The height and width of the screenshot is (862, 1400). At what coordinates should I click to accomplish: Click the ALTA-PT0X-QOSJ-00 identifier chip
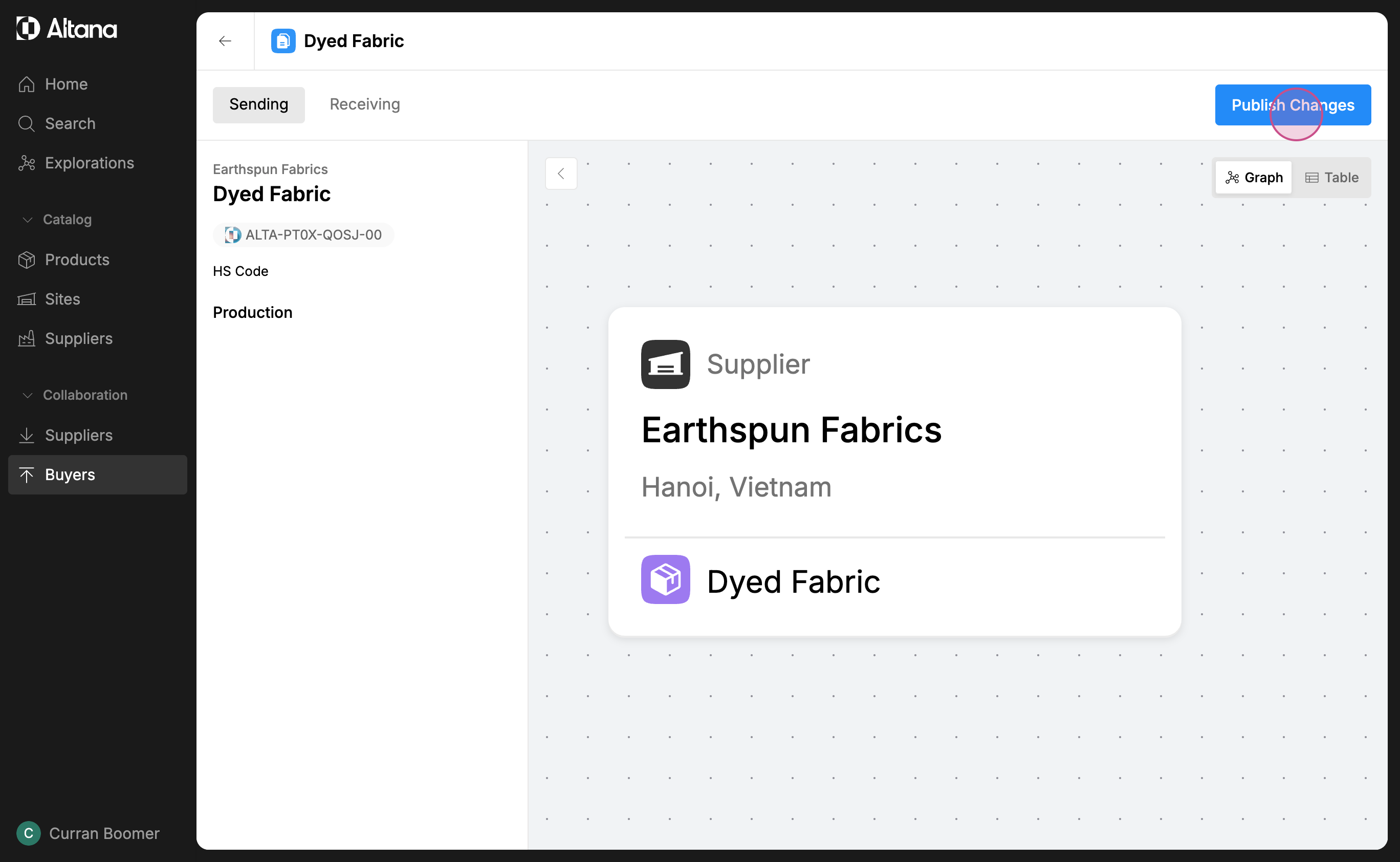point(303,235)
